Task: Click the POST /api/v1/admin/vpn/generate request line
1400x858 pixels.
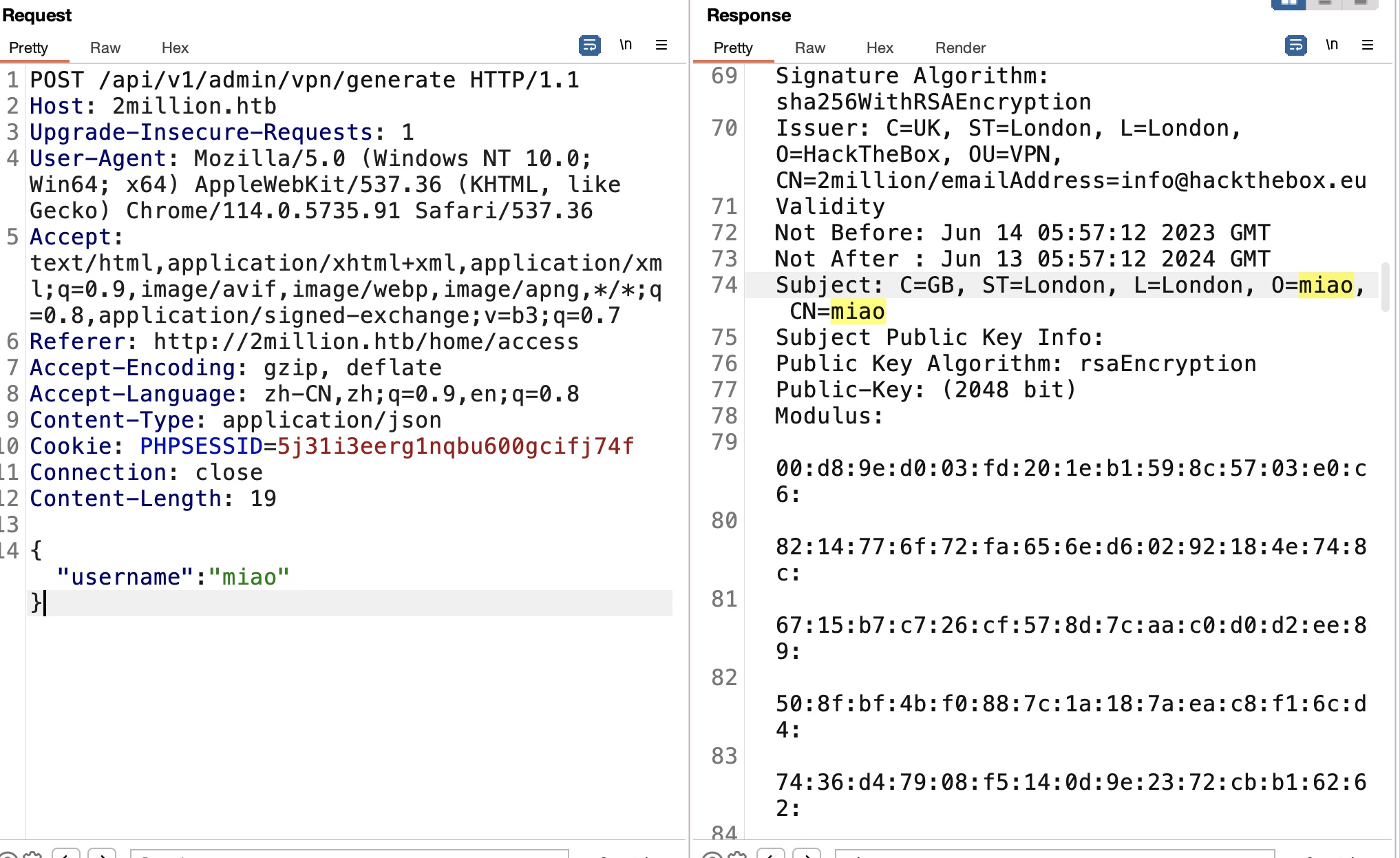Action: [x=304, y=80]
